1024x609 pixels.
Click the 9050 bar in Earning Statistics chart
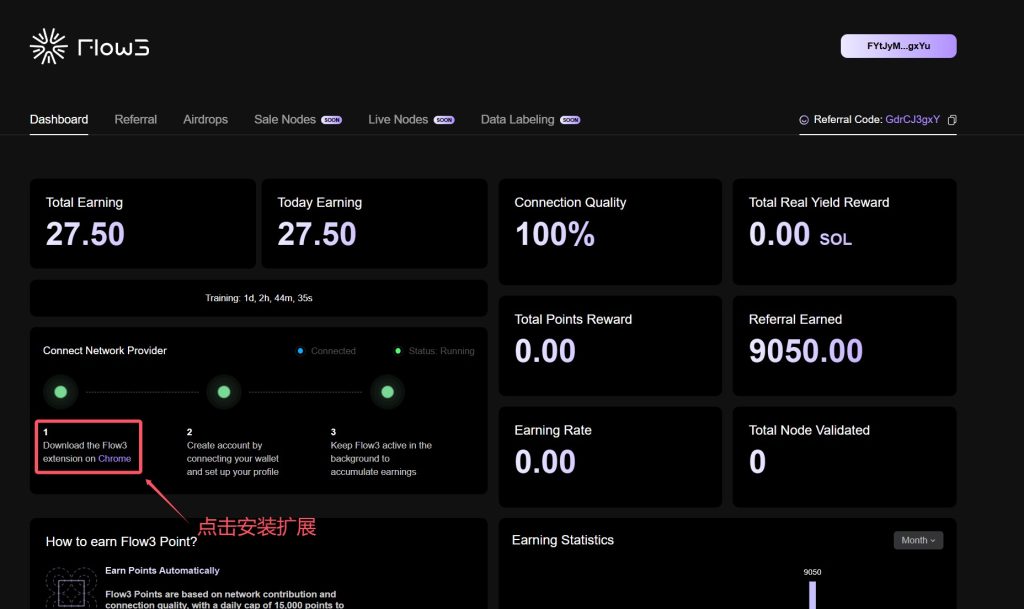[x=812, y=595]
